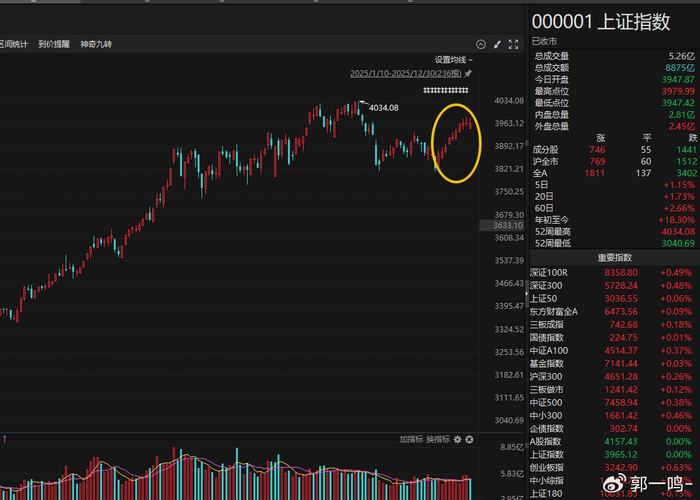Open the 设置均线 moving average dropdown
The height and width of the screenshot is (500, 700).
pos(454,60)
